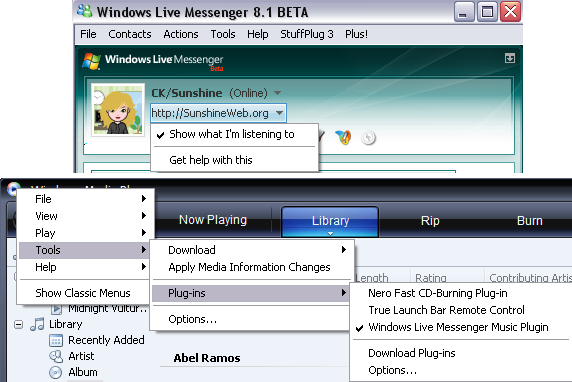Expand Help submenu in Media Player menu

click(84, 267)
